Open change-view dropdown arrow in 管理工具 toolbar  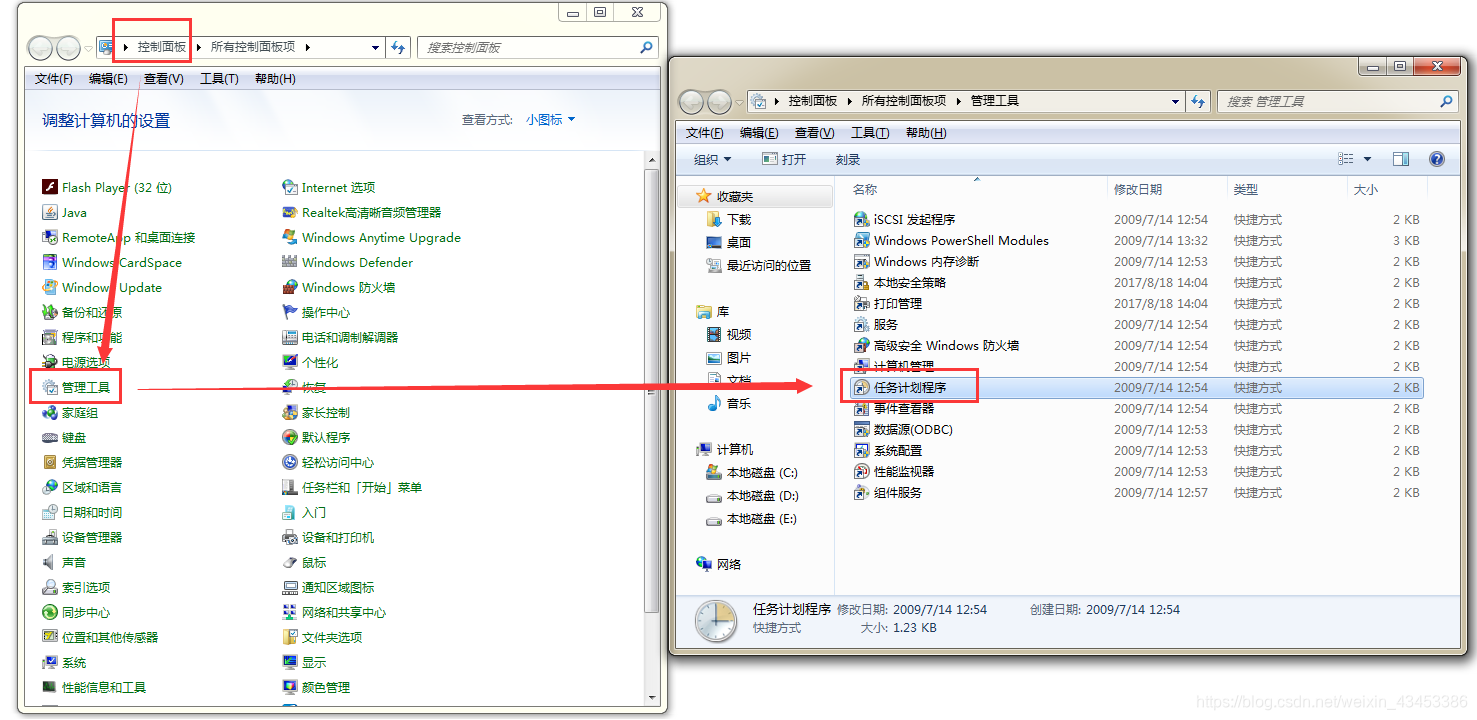coord(1367,159)
